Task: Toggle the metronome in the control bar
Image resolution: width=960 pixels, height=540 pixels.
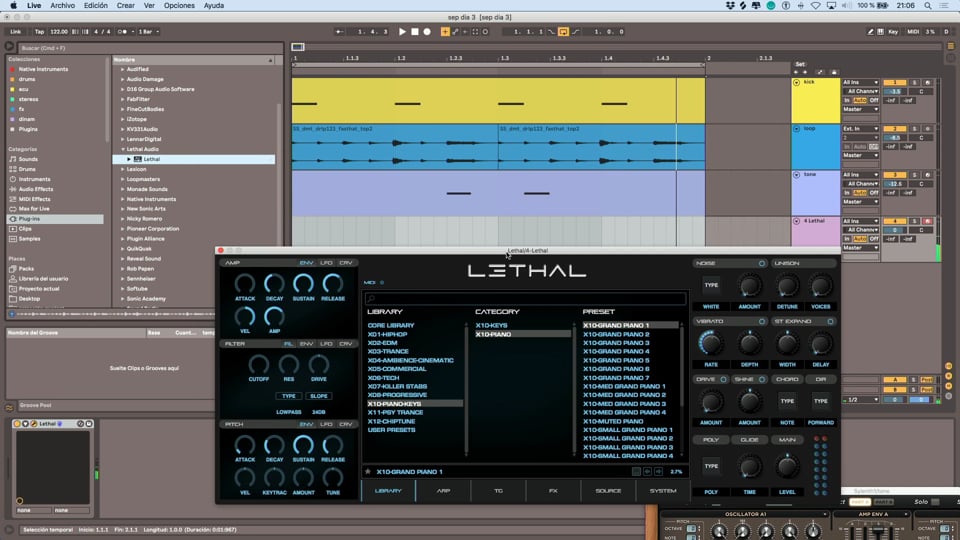Action: click(x=122, y=32)
